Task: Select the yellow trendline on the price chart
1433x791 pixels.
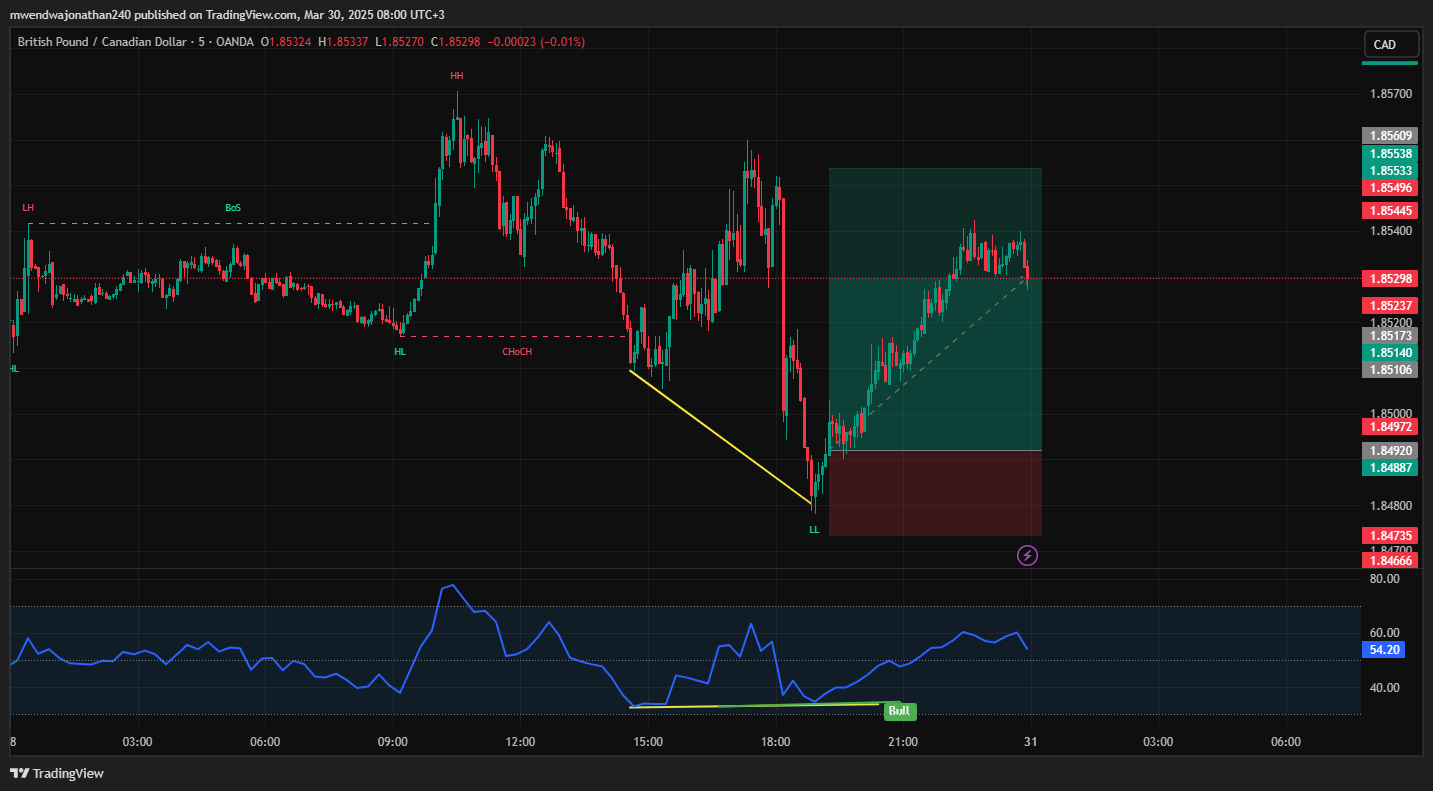Action: pos(720,436)
